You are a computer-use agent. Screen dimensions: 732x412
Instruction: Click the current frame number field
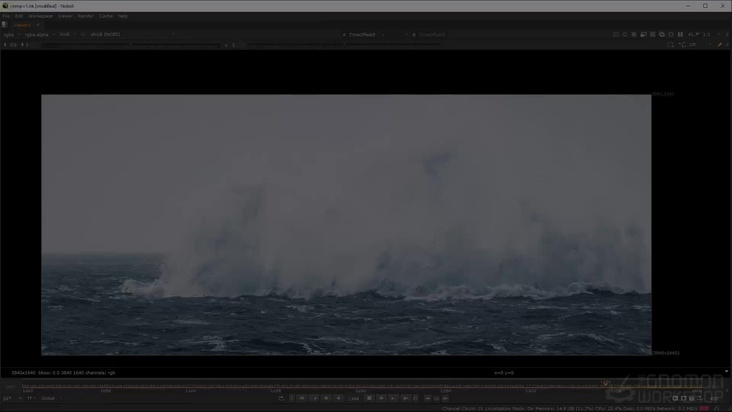pyautogui.click(x=353, y=398)
